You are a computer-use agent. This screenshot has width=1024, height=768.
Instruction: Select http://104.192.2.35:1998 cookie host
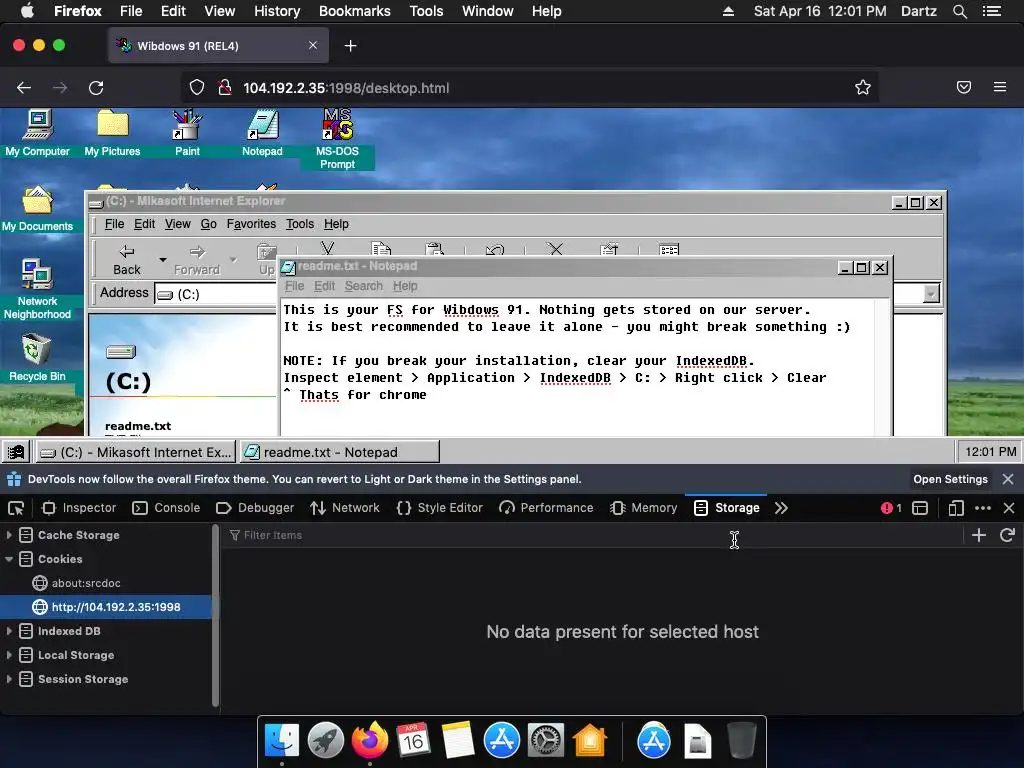click(x=106, y=607)
